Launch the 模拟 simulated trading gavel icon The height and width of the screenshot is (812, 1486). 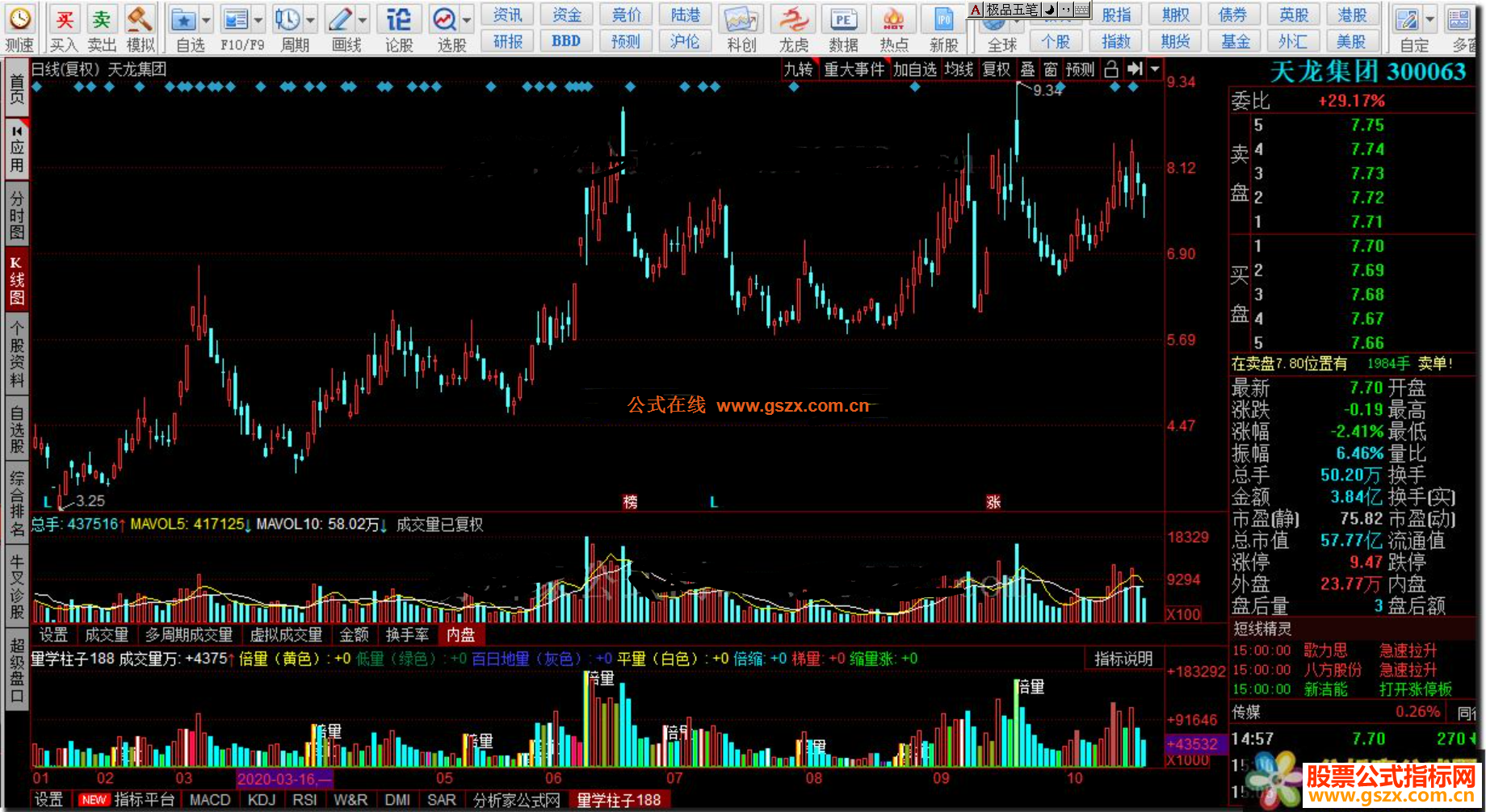pos(141,19)
